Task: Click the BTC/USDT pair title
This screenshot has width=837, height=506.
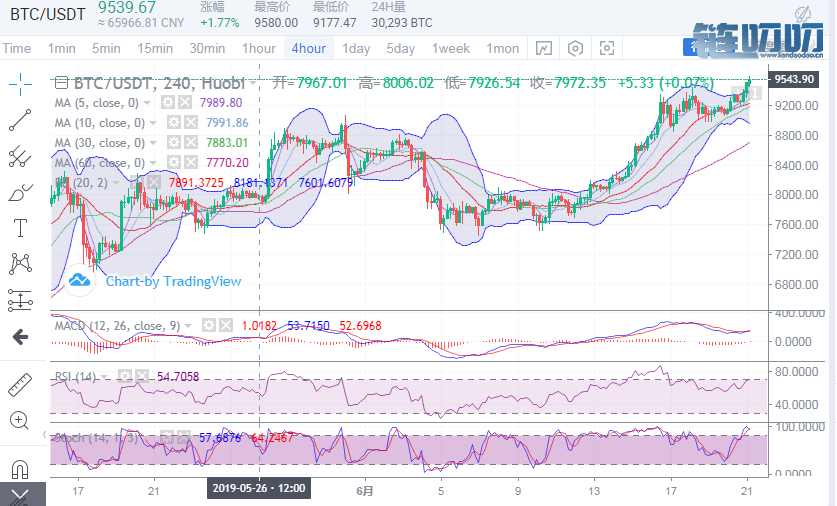Action: tap(48, 14)
